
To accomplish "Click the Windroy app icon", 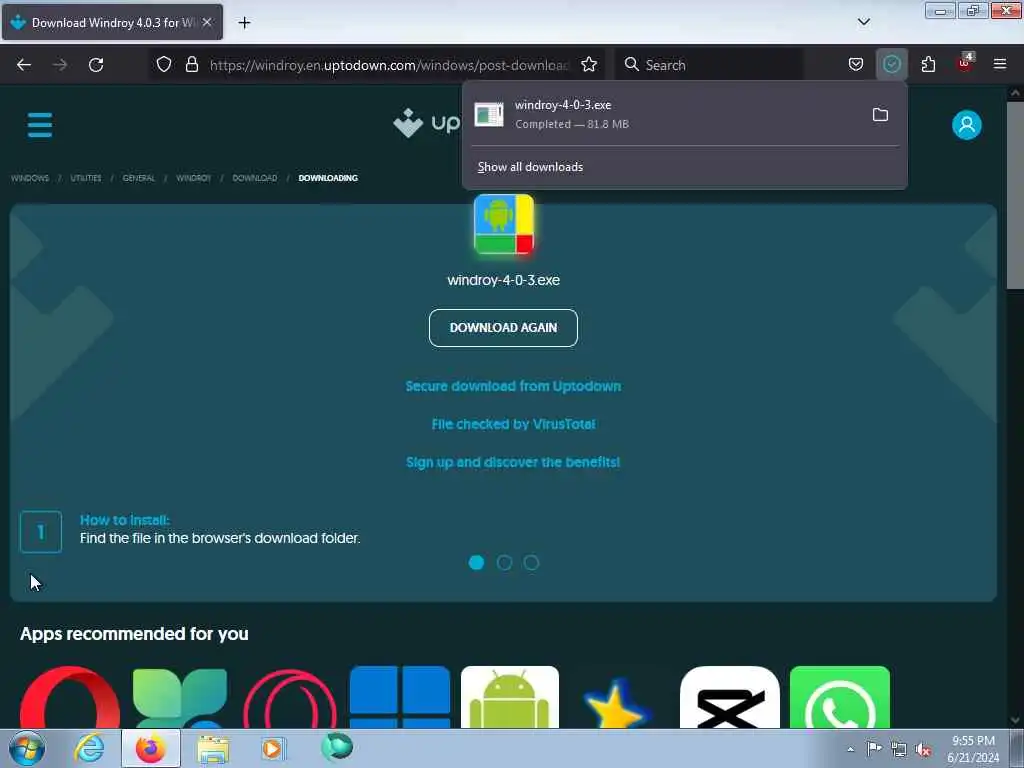I will point(504,224).
